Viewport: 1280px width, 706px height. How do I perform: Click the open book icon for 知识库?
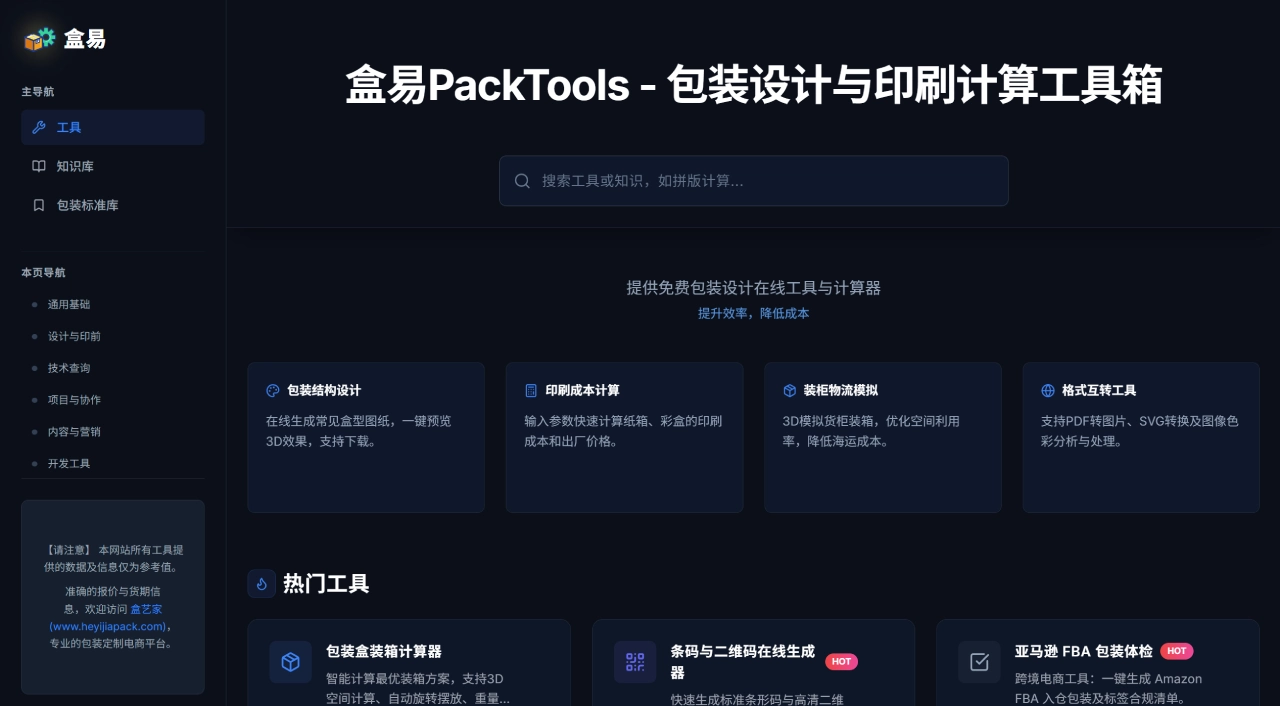point(39,166)
